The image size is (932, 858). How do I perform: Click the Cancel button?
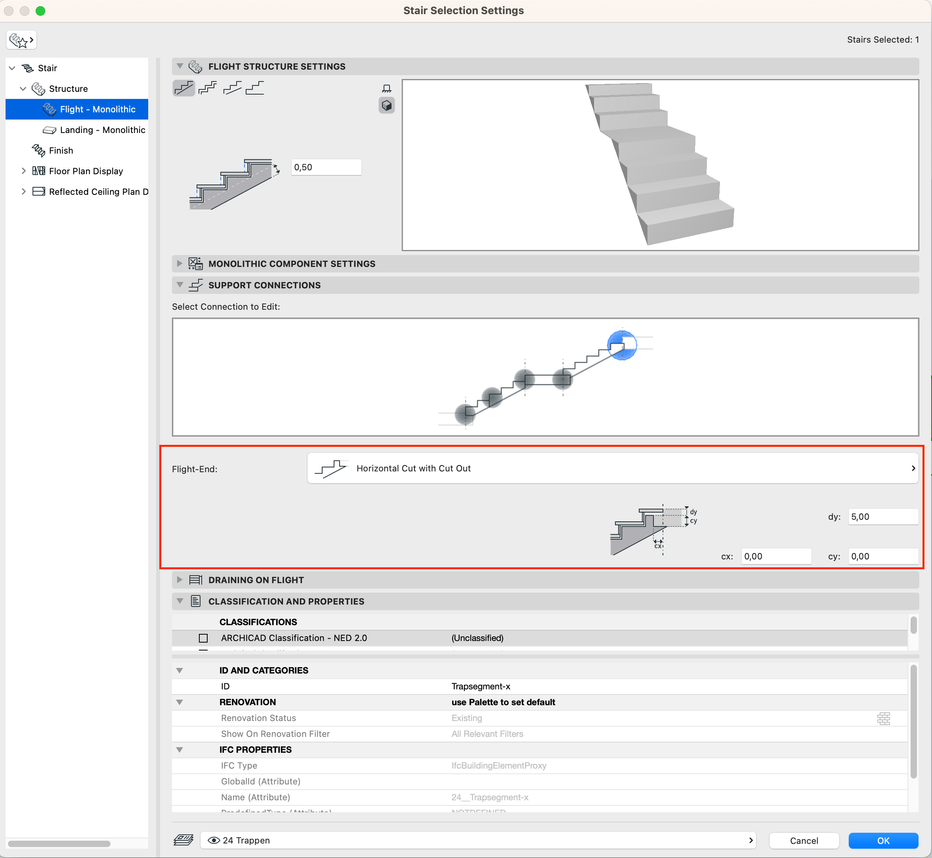point(804,840)
